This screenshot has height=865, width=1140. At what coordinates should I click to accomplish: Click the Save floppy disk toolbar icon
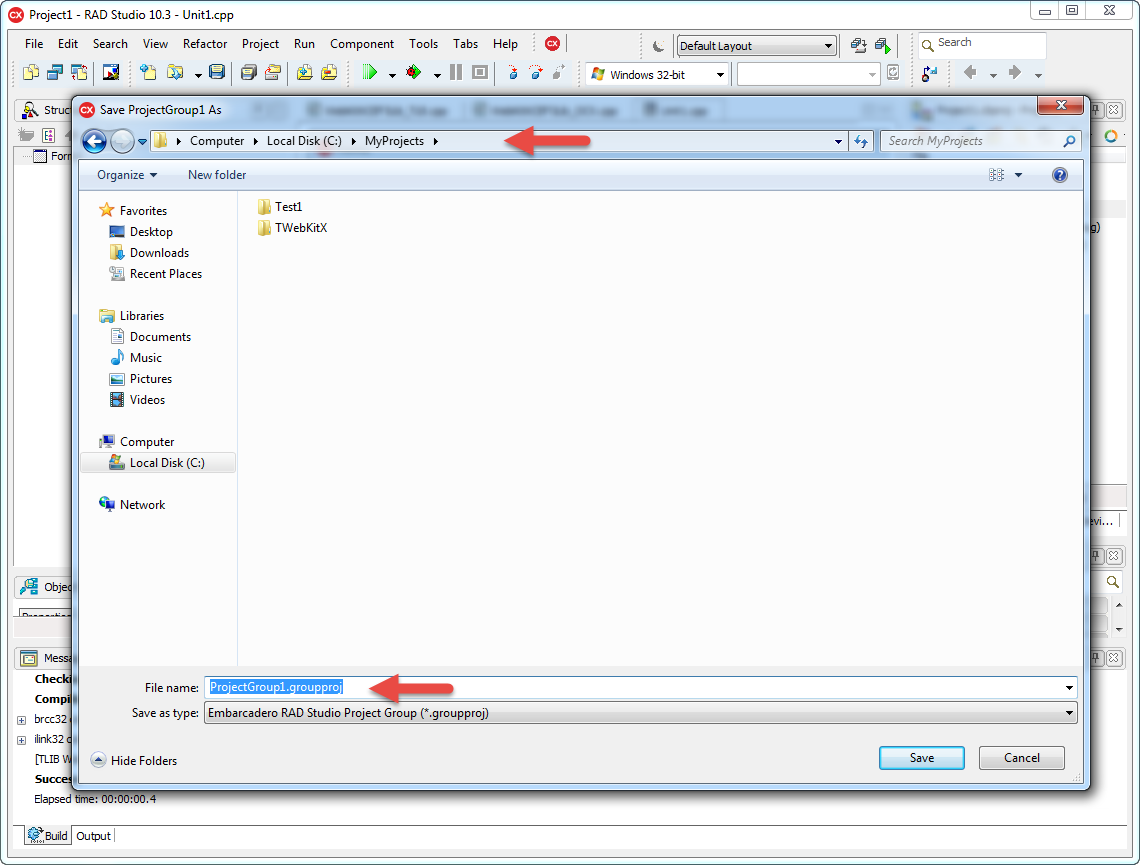tap(217, 73)
